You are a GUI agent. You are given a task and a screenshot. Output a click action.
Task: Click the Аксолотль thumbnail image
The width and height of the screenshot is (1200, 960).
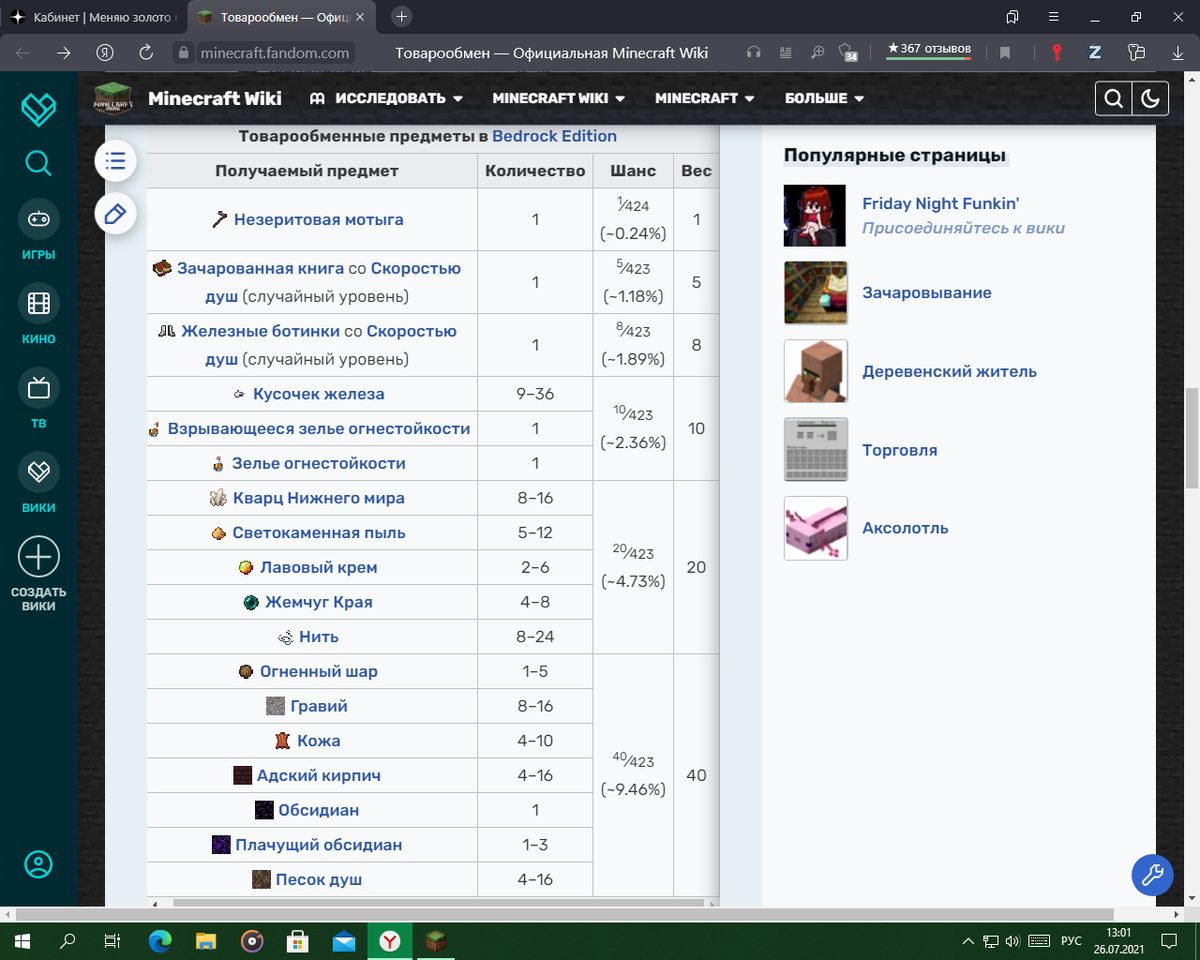click(x=816, y=528)
